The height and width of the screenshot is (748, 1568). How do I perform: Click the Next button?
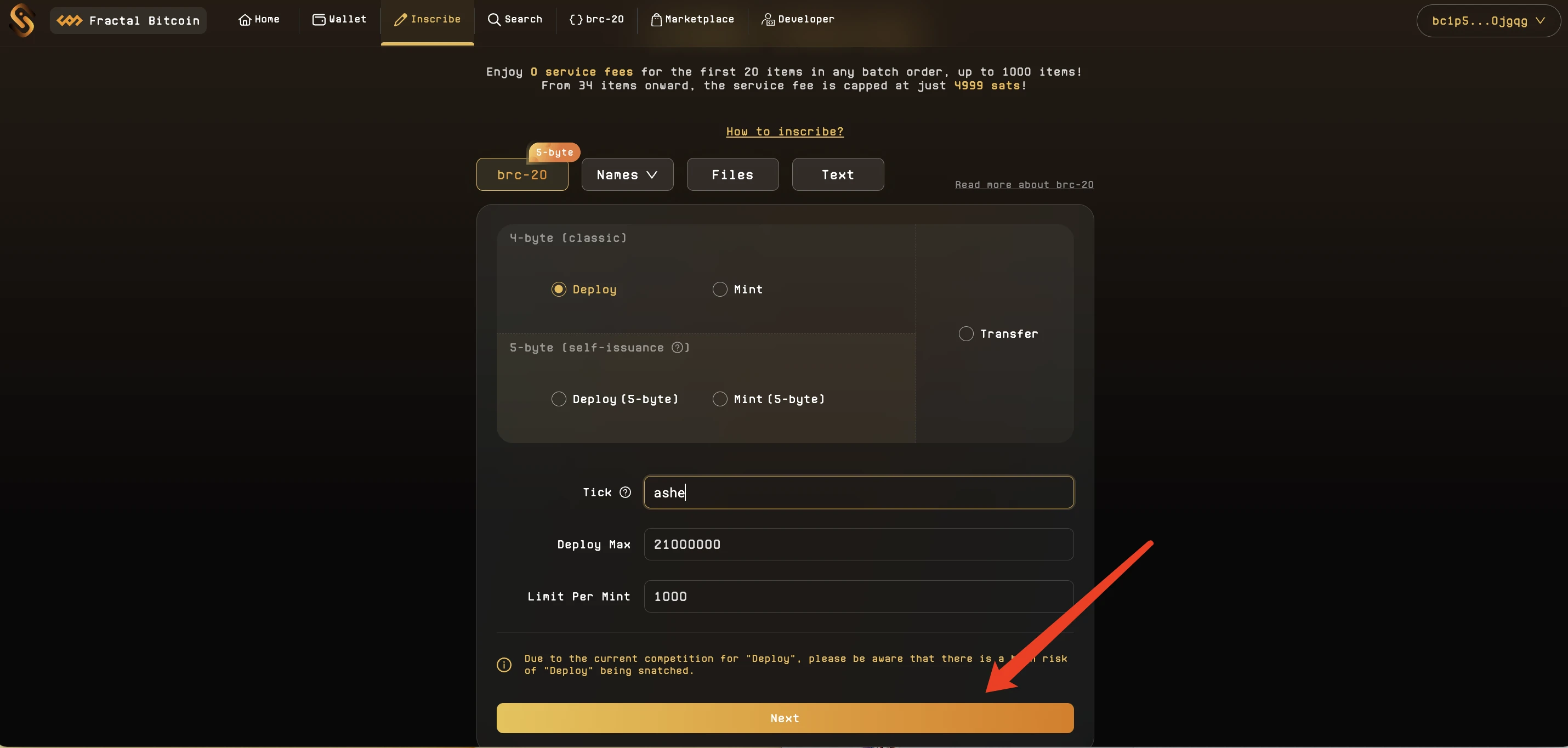(x=785, y=718)
